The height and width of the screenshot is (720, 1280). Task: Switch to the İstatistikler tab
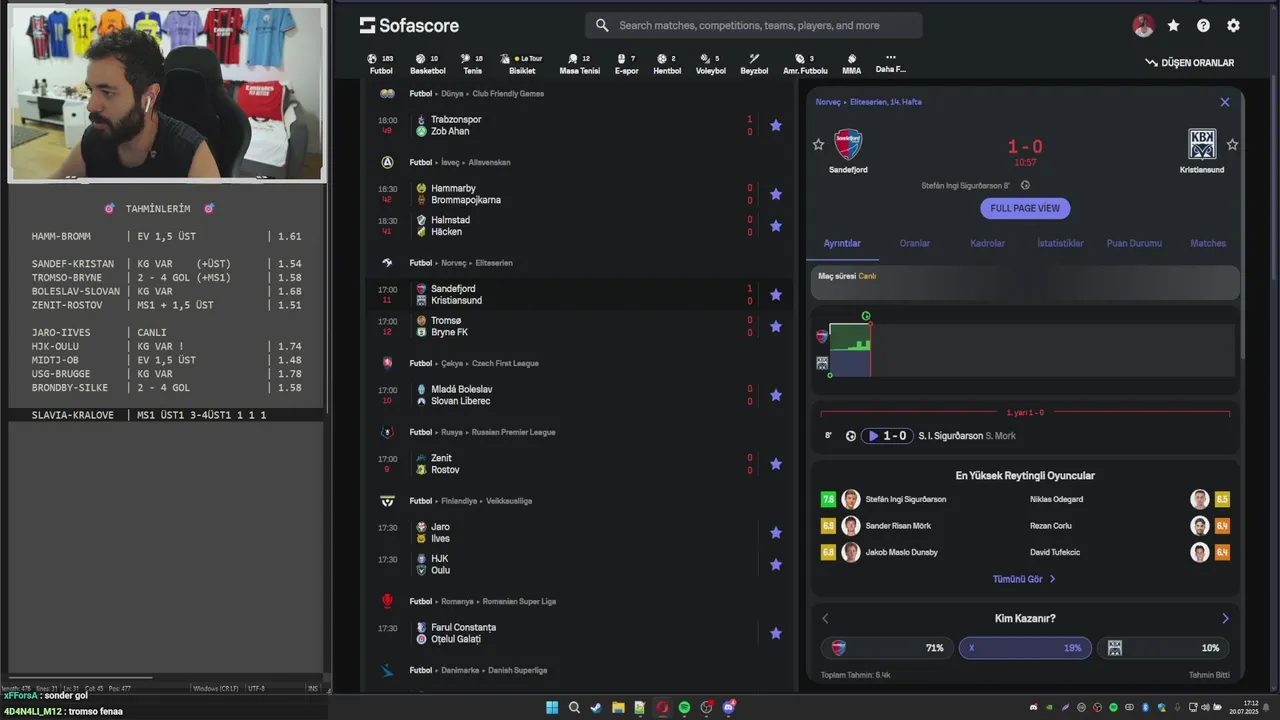click(x=1060, y=243)
